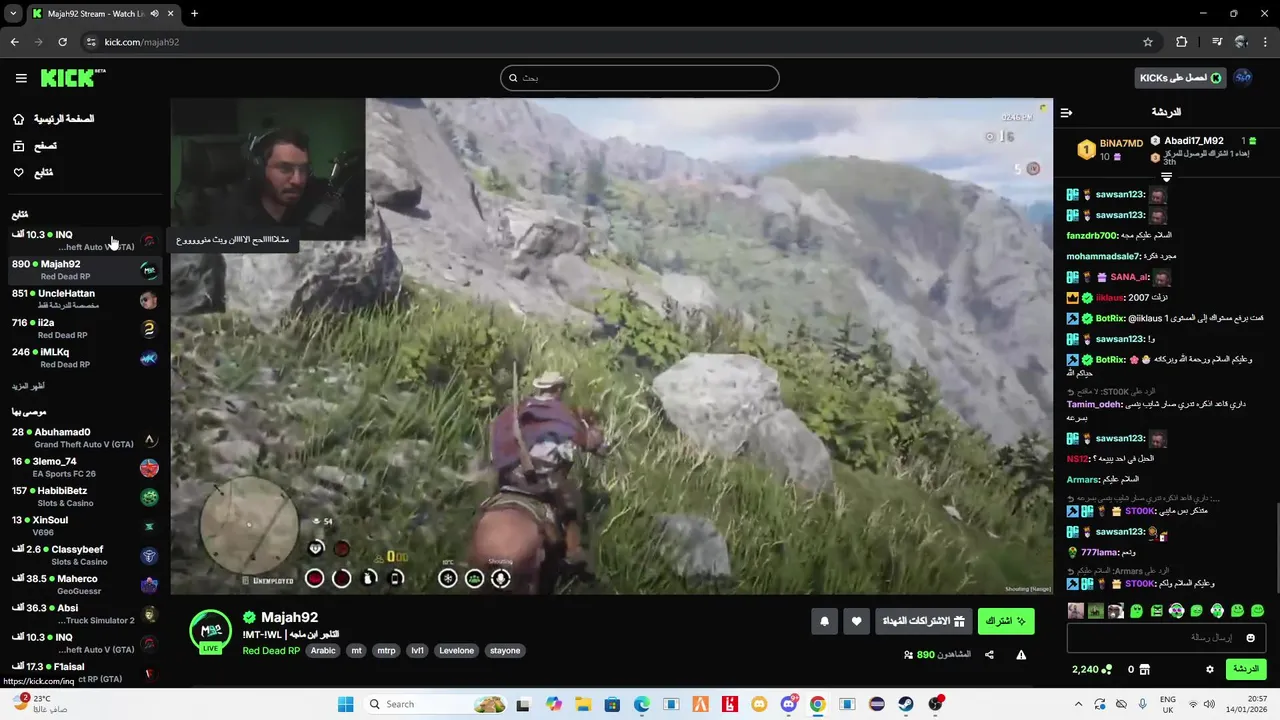Click the green Chat (الدردشة) send button
This screenshot has width=1280, height=720.
click(1246, 669)
